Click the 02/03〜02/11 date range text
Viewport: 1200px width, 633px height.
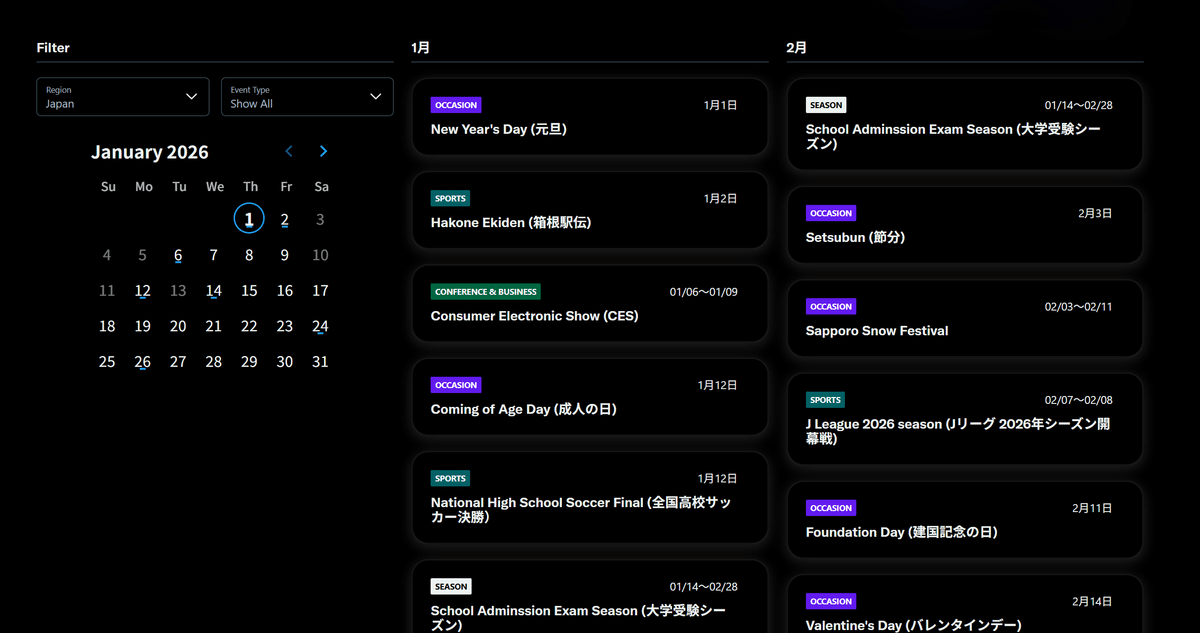[1079, 307]
